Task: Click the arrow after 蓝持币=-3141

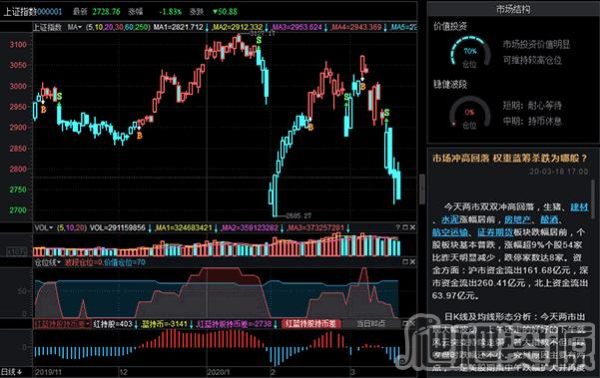Action: (x=191, y=324)
